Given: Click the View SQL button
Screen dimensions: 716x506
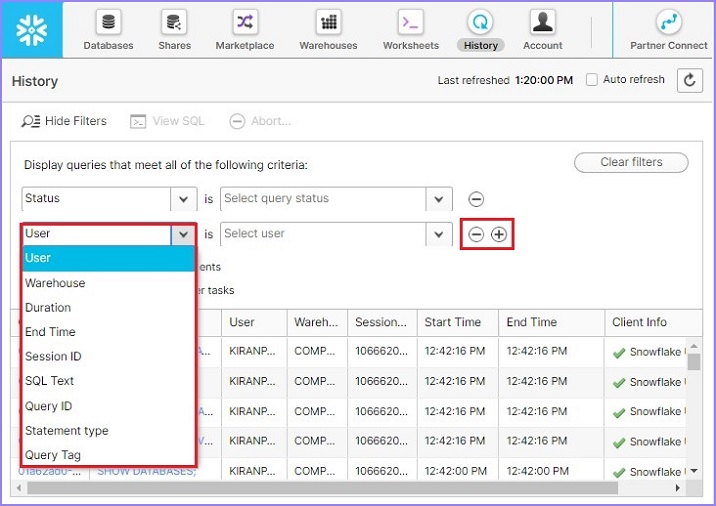Looking at the screenshot, I should point(167,121).
